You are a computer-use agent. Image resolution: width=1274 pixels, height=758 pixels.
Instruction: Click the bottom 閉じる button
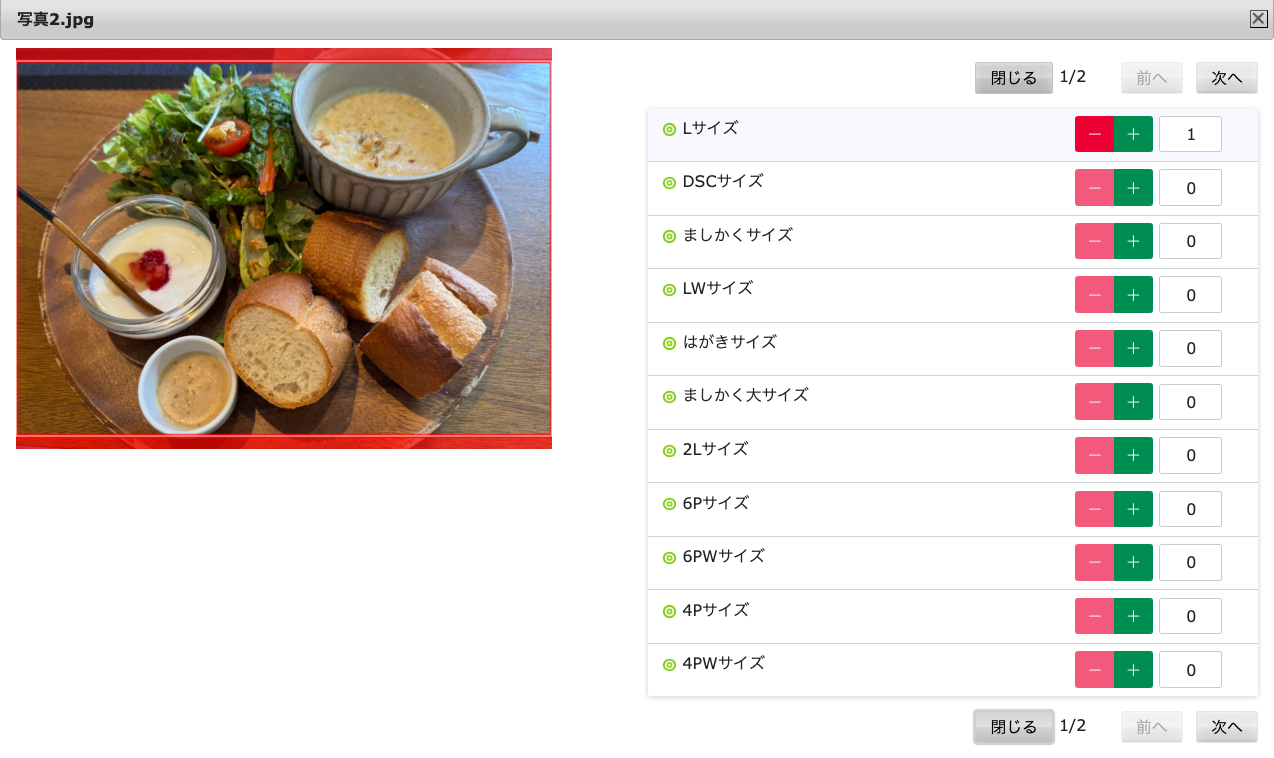pyautogui.click(x=1014, y=727)
